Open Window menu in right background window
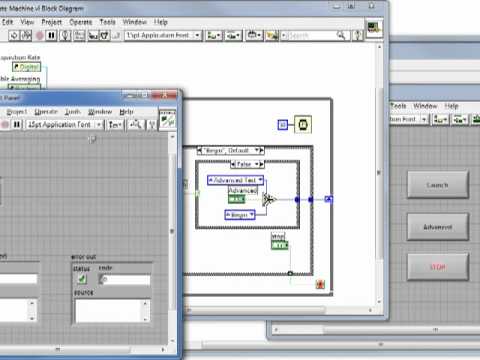Image resolution: width=480 pixels, height=360 pixels. pyautogui.click(x=425, y=106)
